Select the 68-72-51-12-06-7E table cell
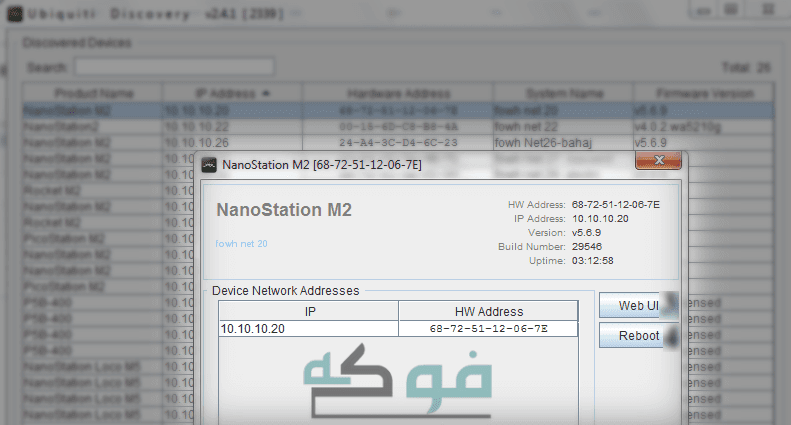Image resolution: width=791 pixels, height=425 pixels. click(x=488, y=329)
